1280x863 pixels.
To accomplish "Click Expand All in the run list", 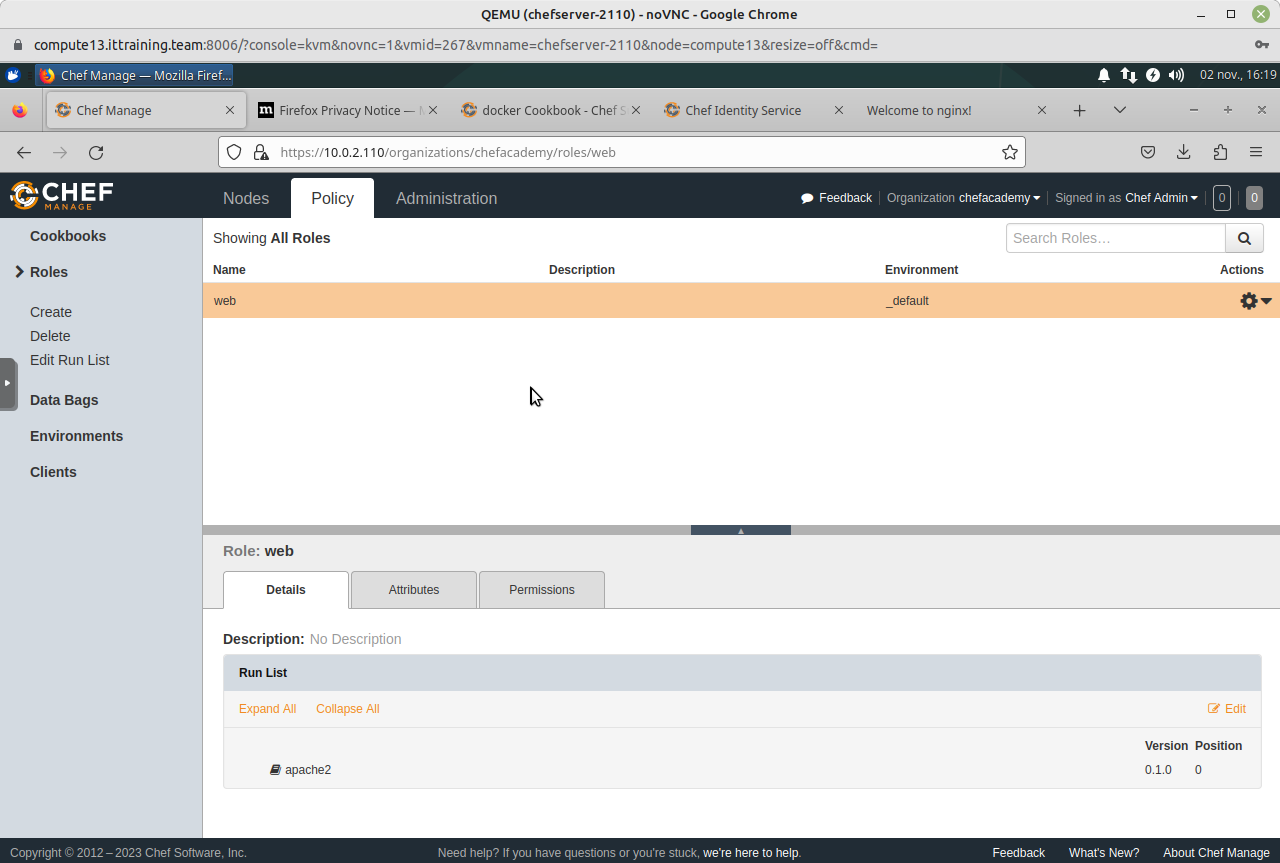I will [x=267, y=709].
